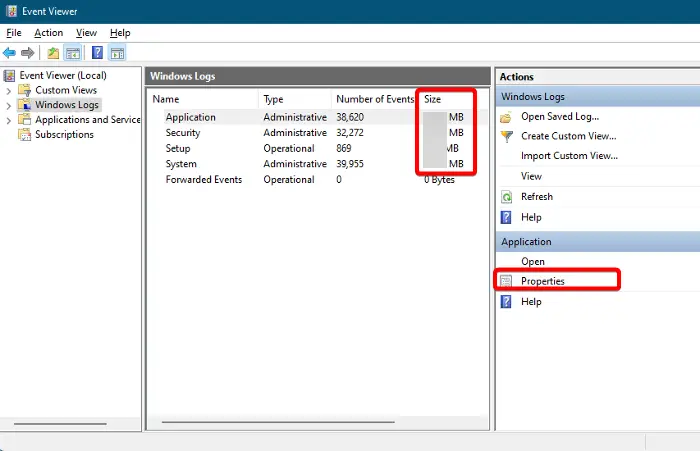
Task: Click the Refresh action link
Action: [537, 197]
